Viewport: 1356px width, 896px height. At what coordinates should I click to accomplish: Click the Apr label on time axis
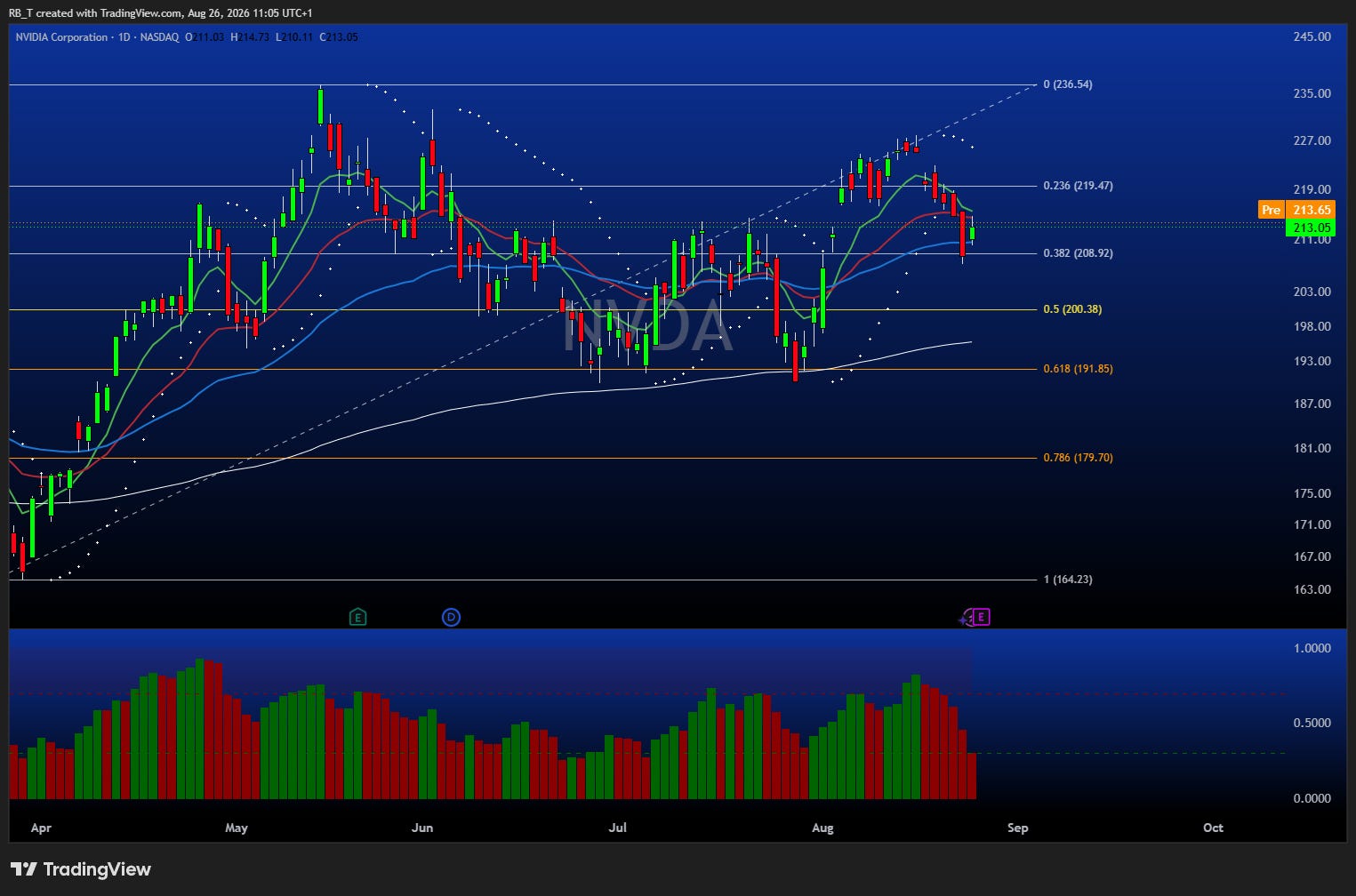tap(41, 828)
